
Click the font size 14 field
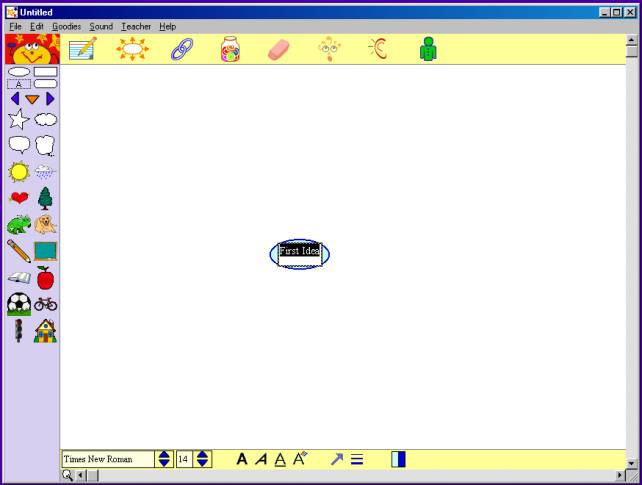184,459
